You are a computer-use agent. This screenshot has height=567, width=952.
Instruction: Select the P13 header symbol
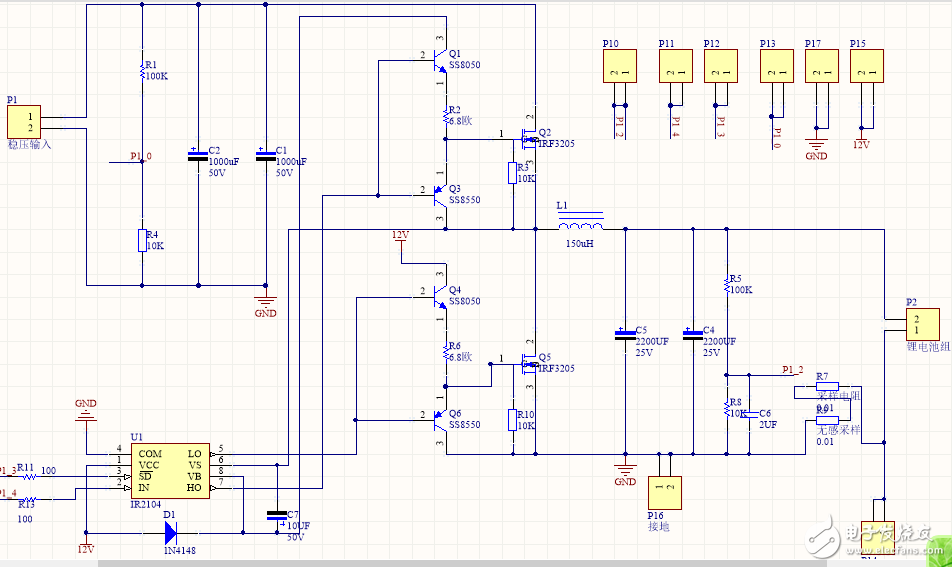[777, 66]
